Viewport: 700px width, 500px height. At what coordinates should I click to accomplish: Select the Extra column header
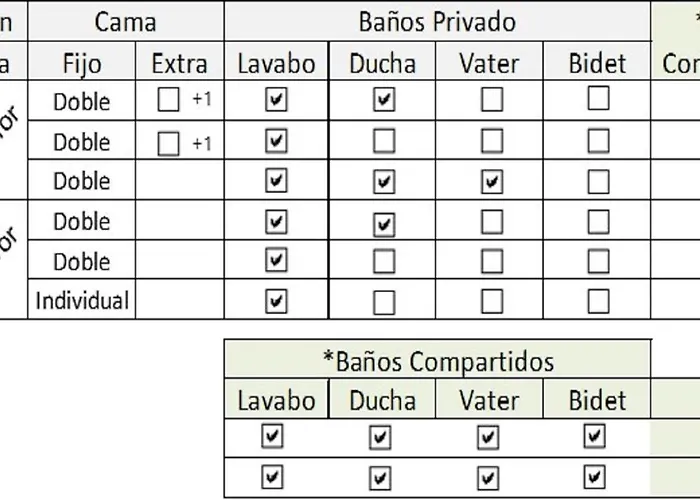click(180, 64)
